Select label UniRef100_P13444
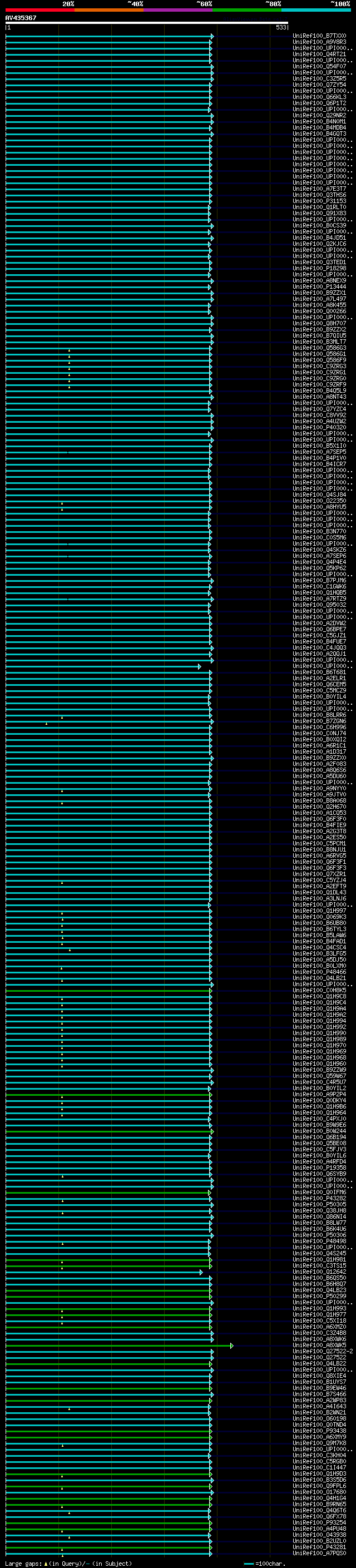This screenshot has width=356, height=1568. (x=319, y=286)
